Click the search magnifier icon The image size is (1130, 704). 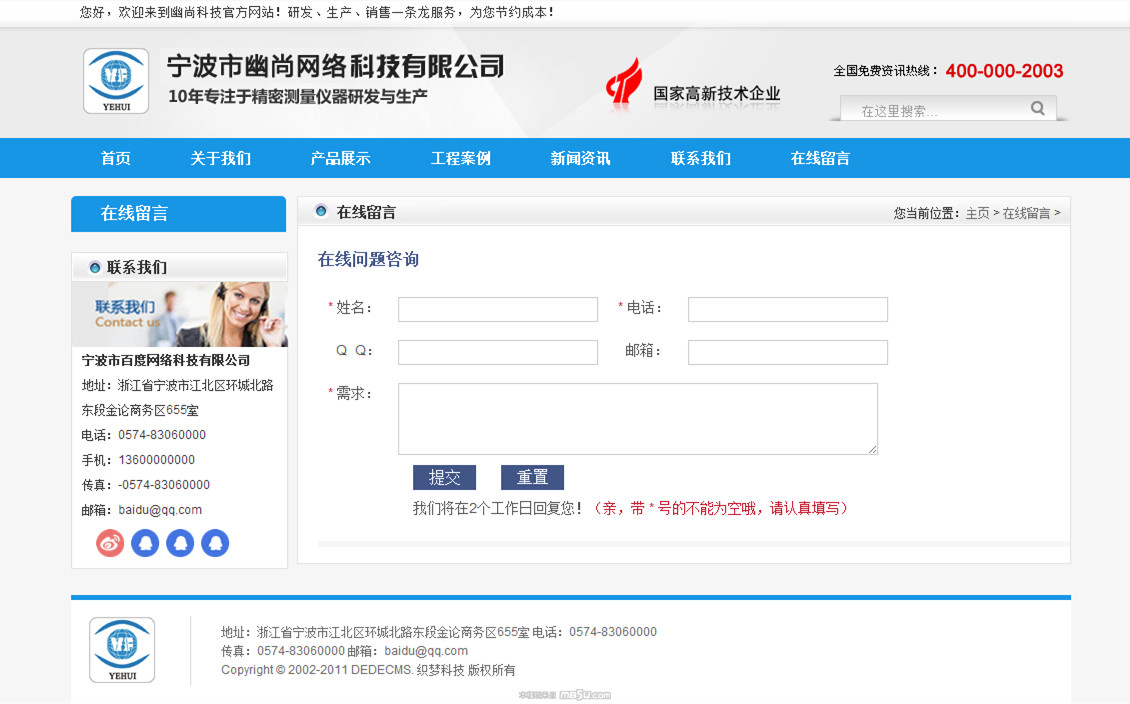coord(1038,109)
